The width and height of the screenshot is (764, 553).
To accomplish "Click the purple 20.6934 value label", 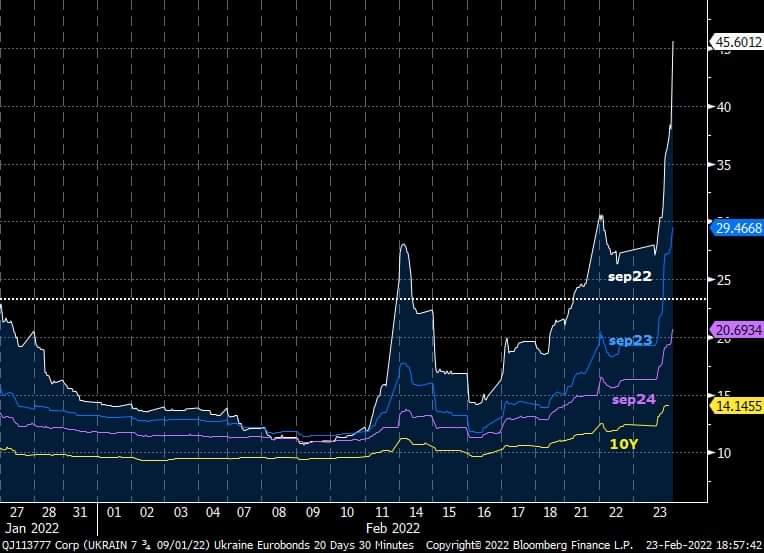I will (x=738, y=330).
